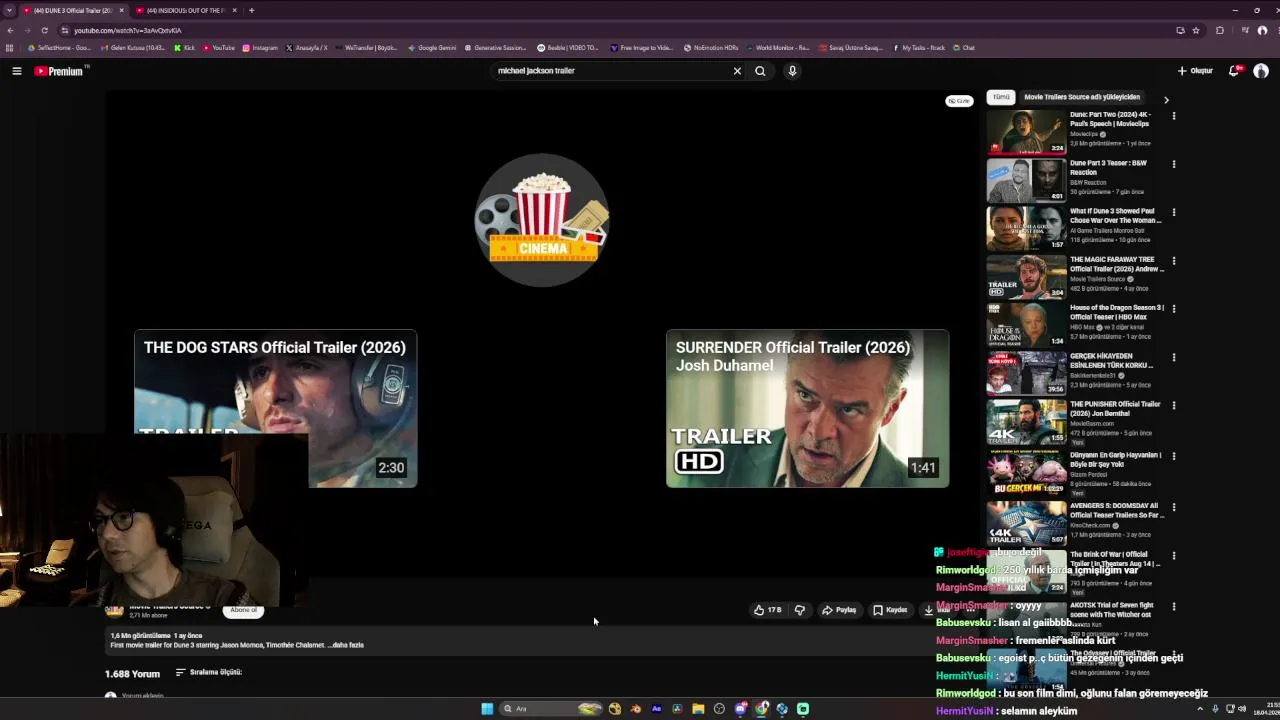Open bookmarks apps grid icon
The height and width of the screenshot is (720, 1280).
tap(9, 48)
